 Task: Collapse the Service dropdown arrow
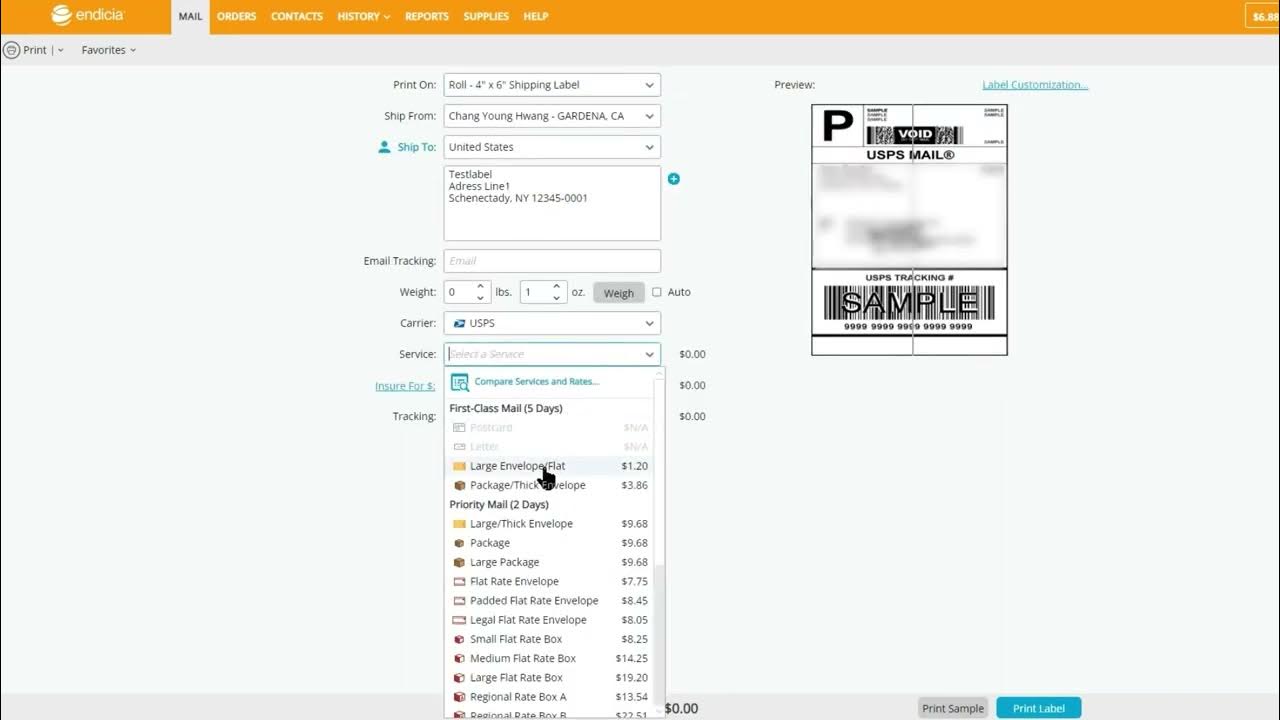[649, 354]
